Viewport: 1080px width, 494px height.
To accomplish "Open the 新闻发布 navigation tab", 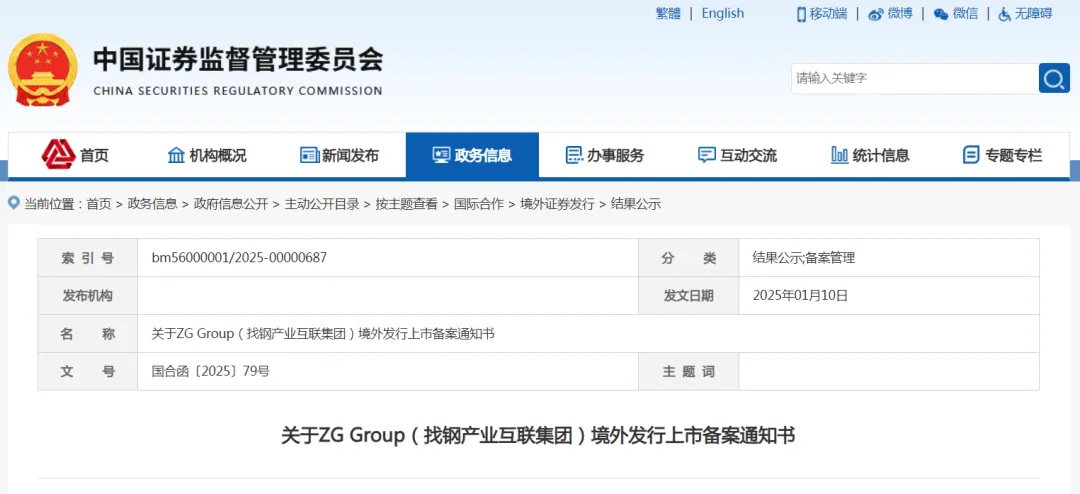I will (x=339, y=155).
